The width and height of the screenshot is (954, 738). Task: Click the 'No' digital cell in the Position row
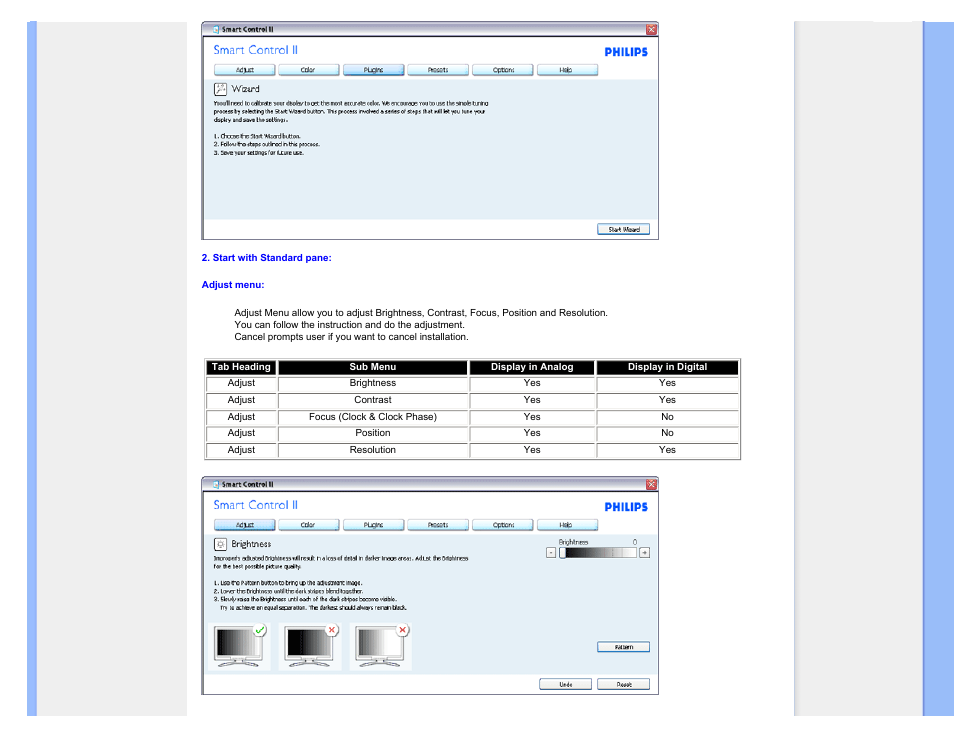[x=667, y=433]
